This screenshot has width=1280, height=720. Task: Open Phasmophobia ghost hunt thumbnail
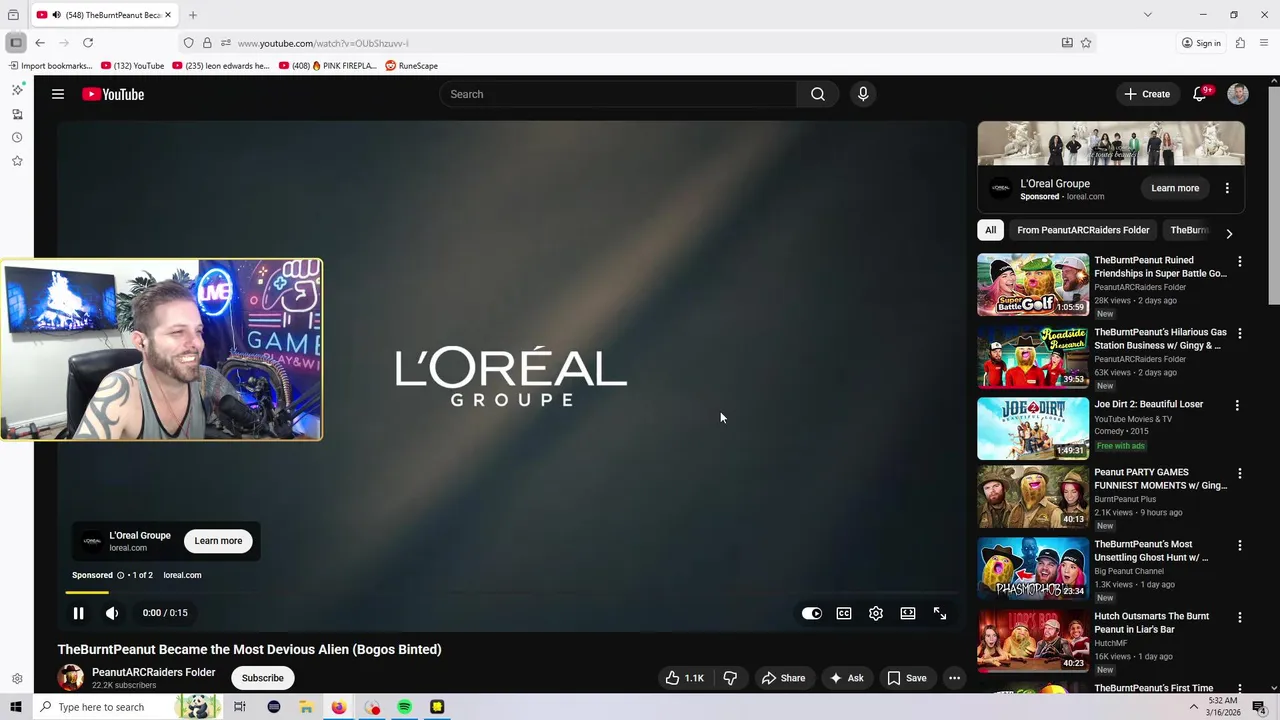(1033, 569)
